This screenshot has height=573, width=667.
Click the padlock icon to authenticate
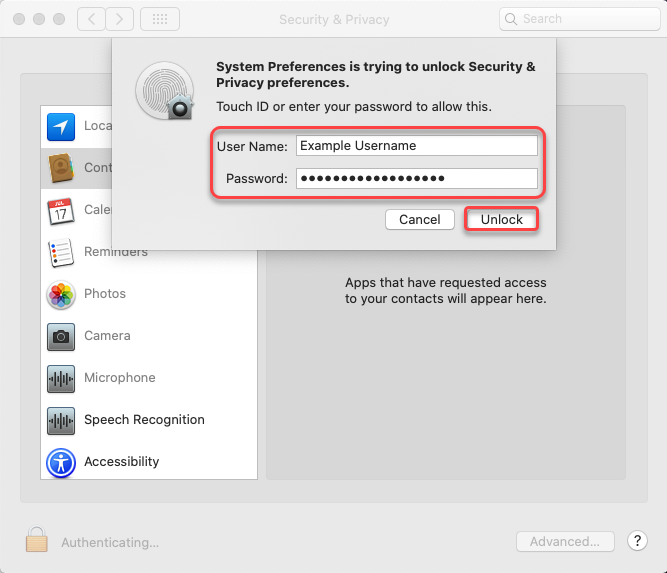[37, 541]
